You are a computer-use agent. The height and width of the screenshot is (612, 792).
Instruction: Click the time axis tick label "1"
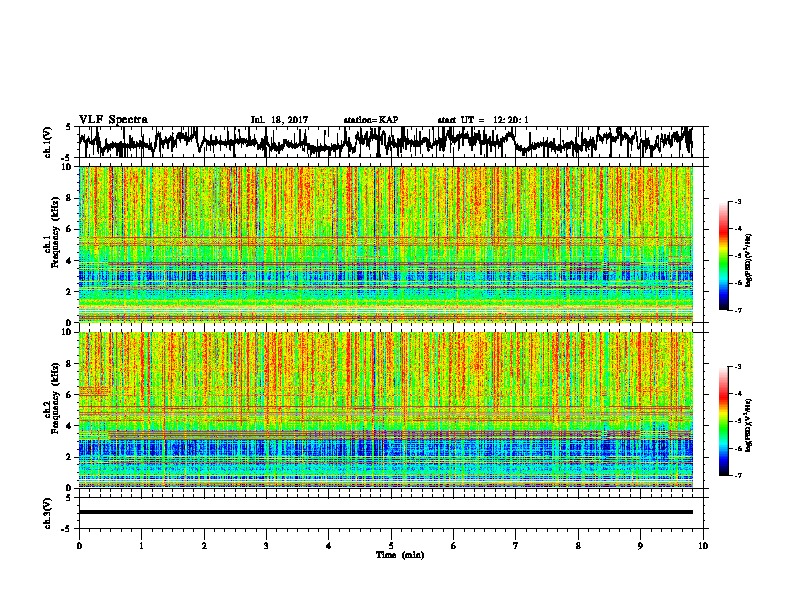[142, 546]
